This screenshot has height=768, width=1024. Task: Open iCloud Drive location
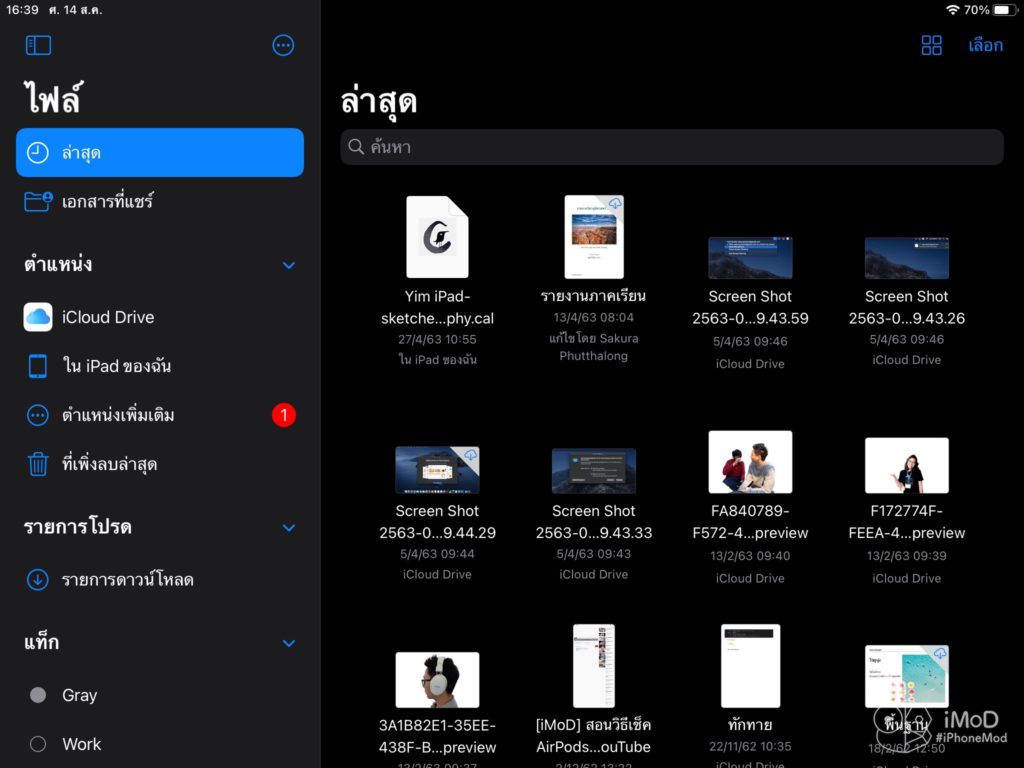click(x=108, y=317)
